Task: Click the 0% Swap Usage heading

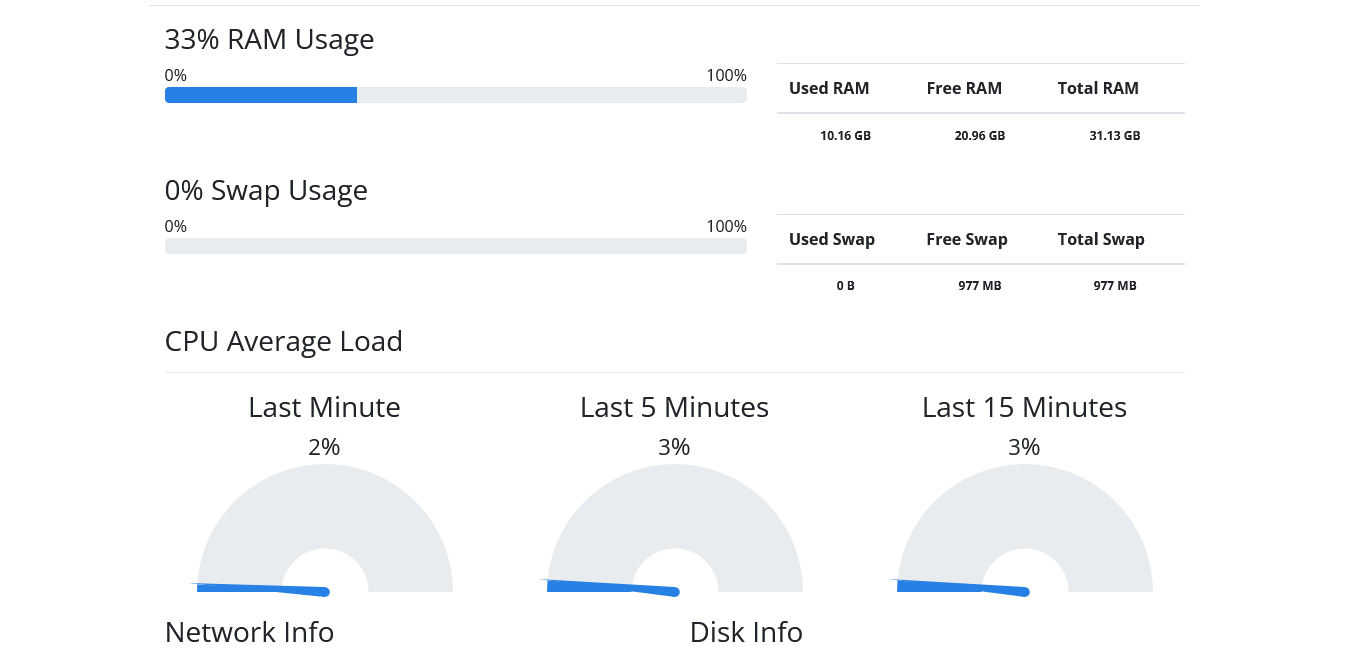Action: [266, 190]
